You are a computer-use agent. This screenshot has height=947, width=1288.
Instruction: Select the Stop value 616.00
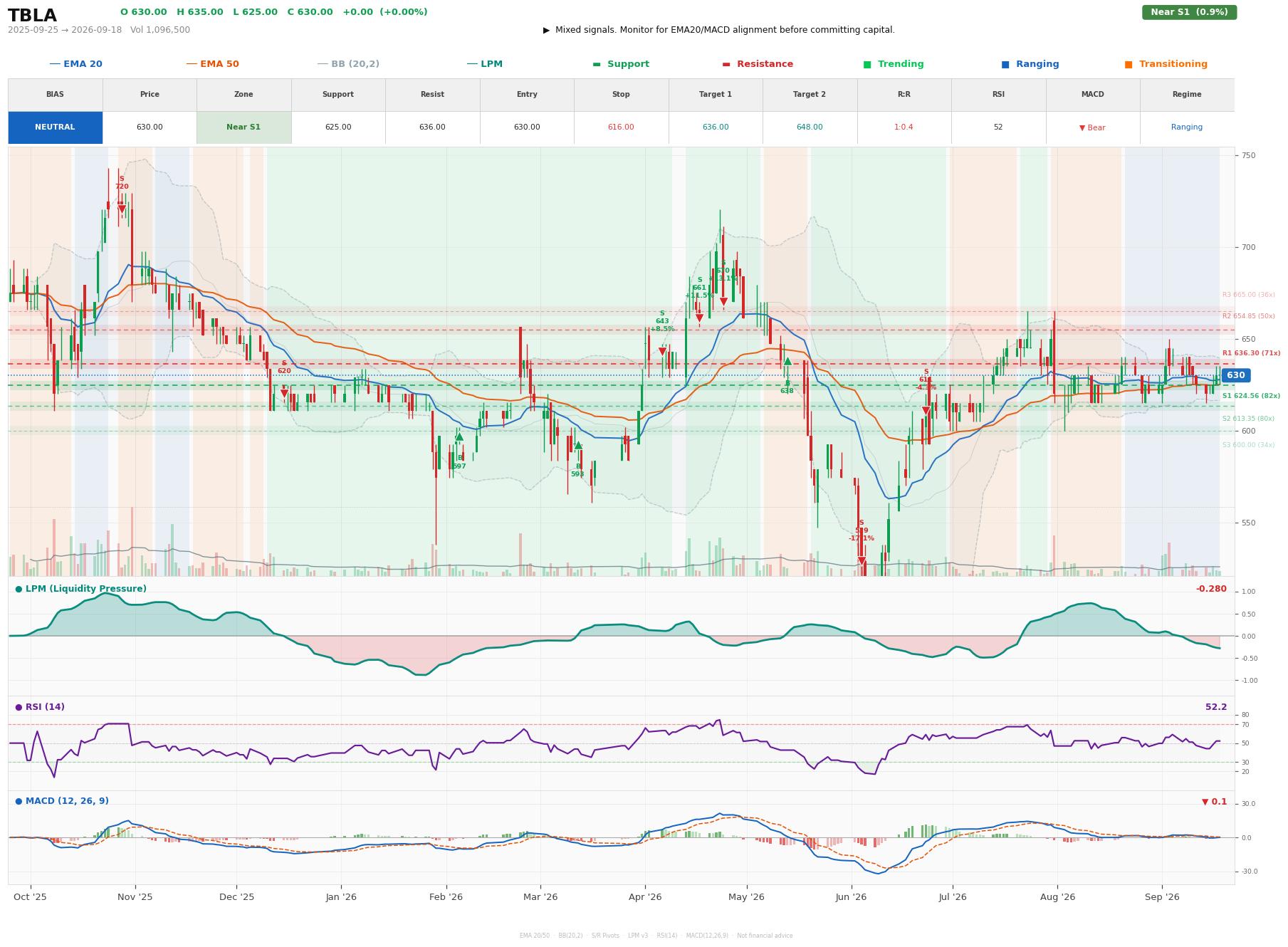[621, 127]
